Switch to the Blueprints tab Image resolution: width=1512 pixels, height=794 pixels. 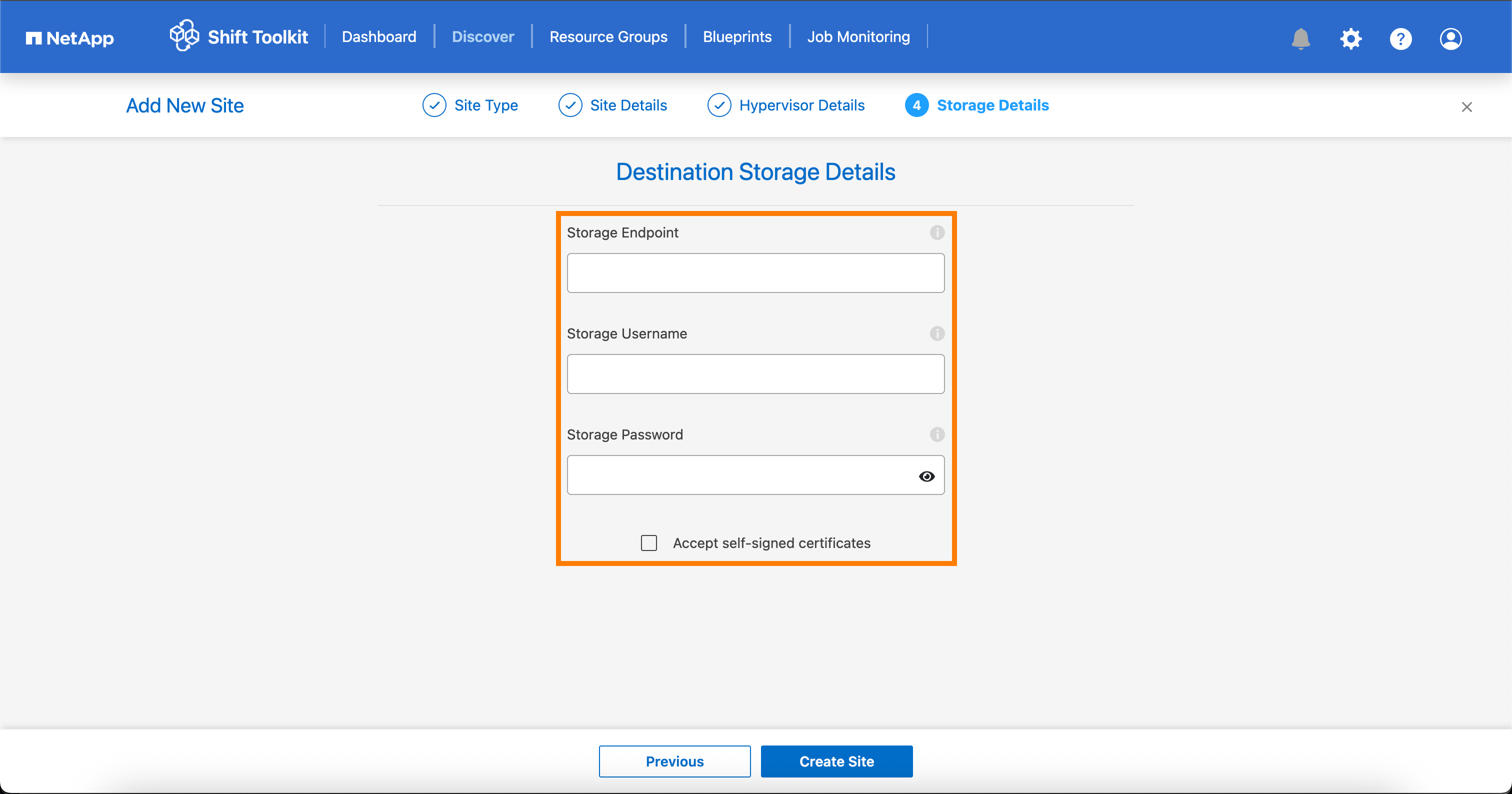tap(737, 36)
